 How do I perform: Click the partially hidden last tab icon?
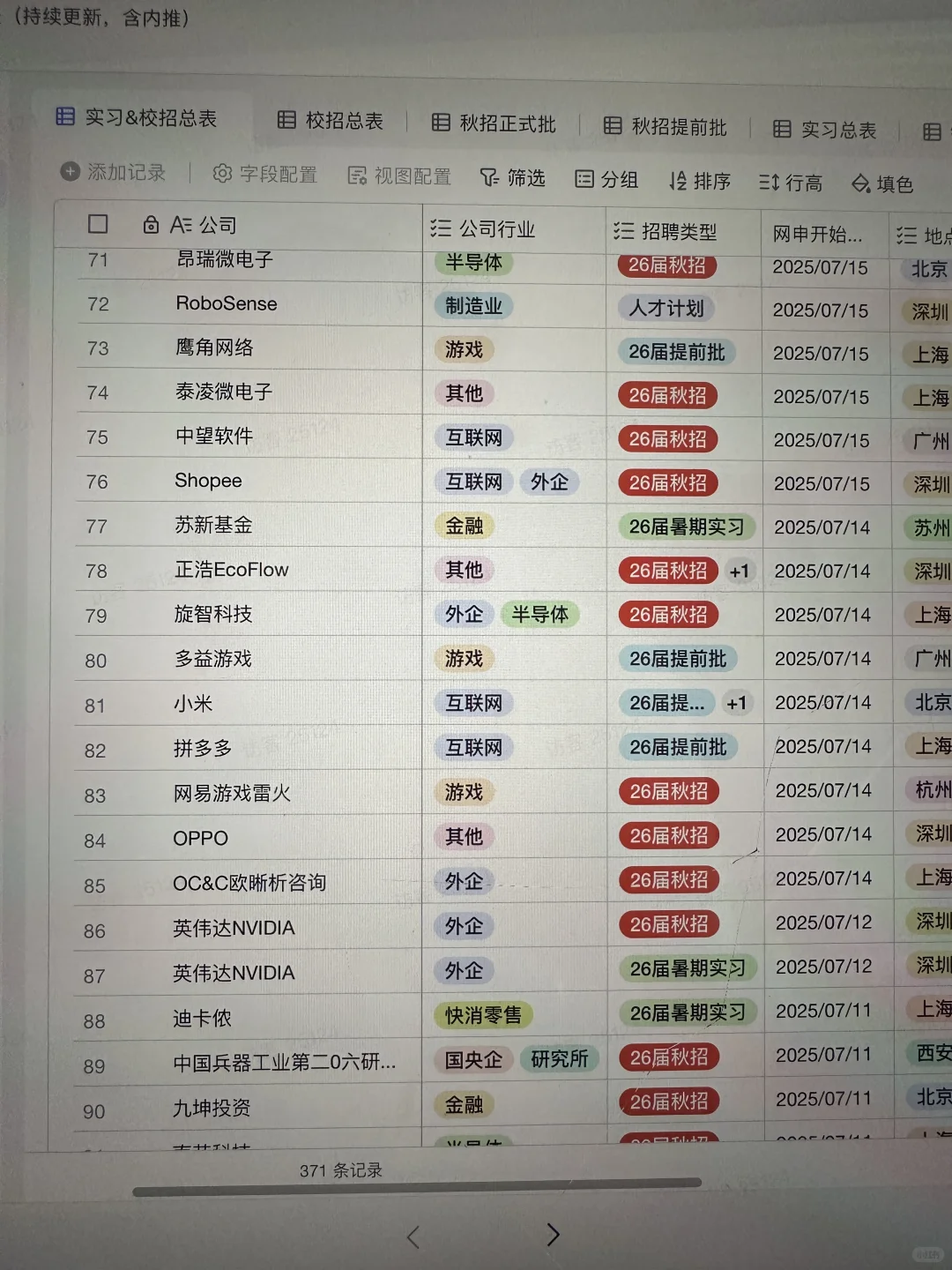tap(932, 132)
